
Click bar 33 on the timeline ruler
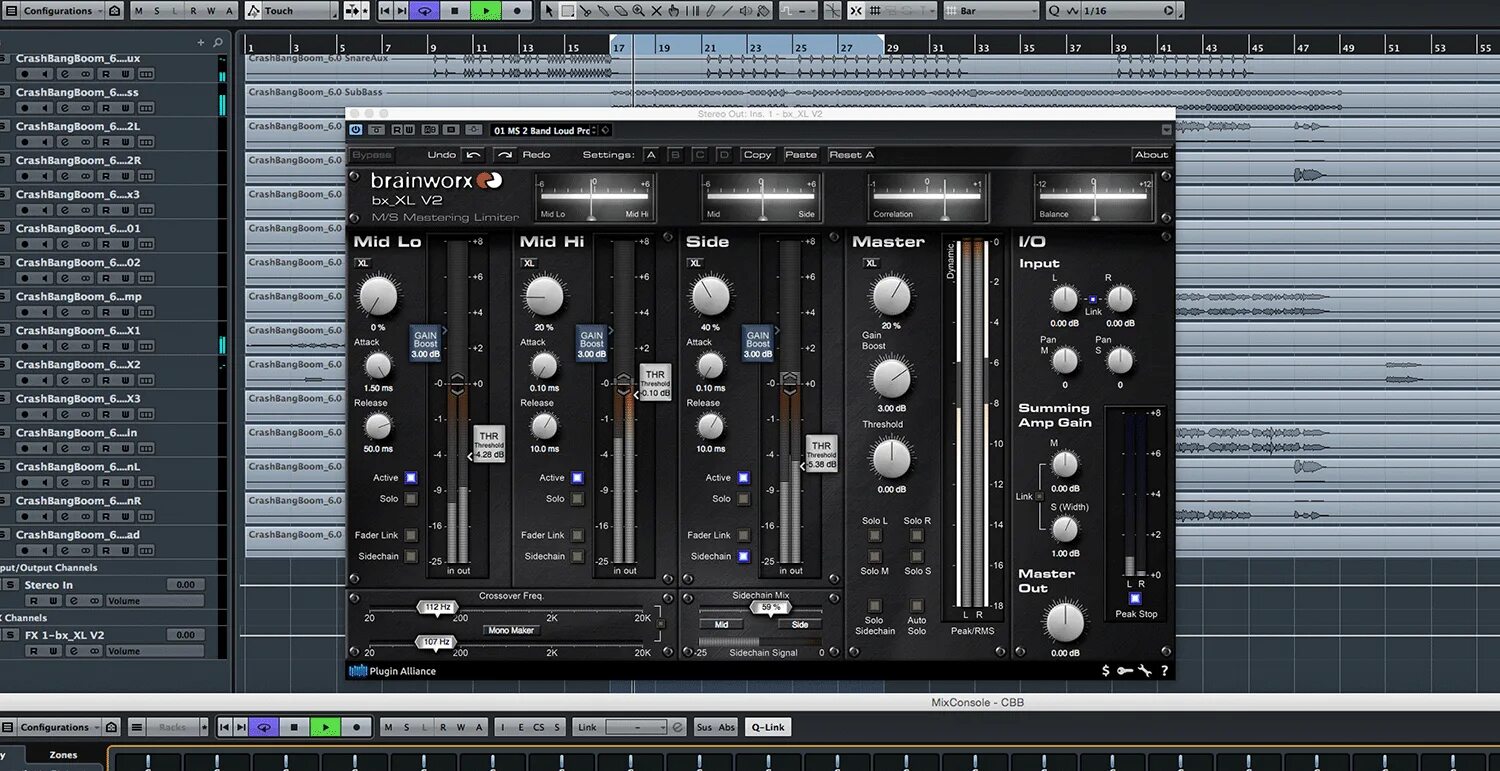(x=983, y=47)
